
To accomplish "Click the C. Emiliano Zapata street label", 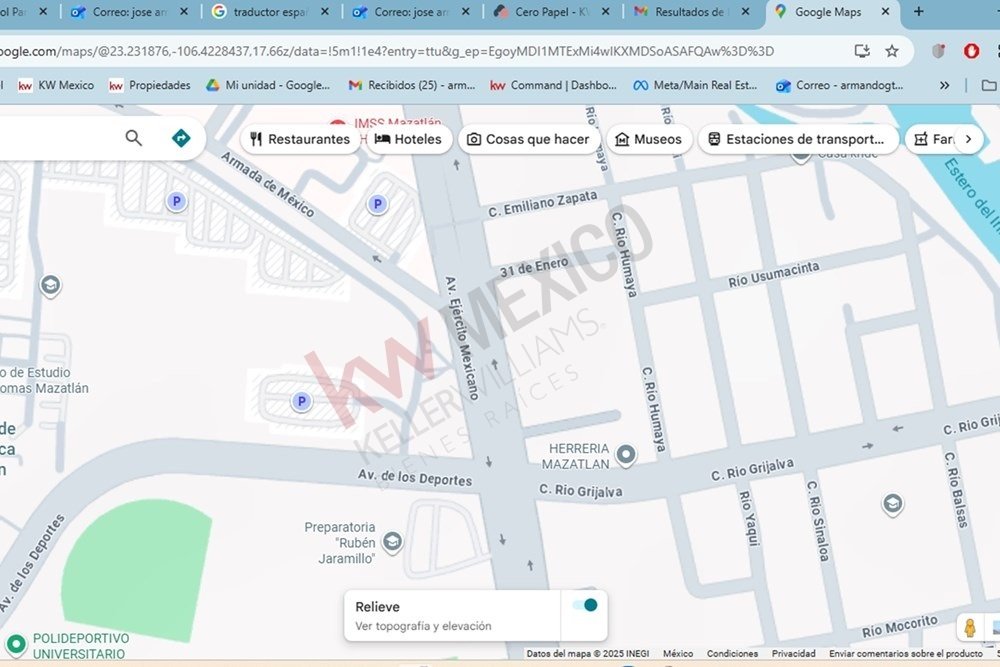I will click(x=543, y=204).
